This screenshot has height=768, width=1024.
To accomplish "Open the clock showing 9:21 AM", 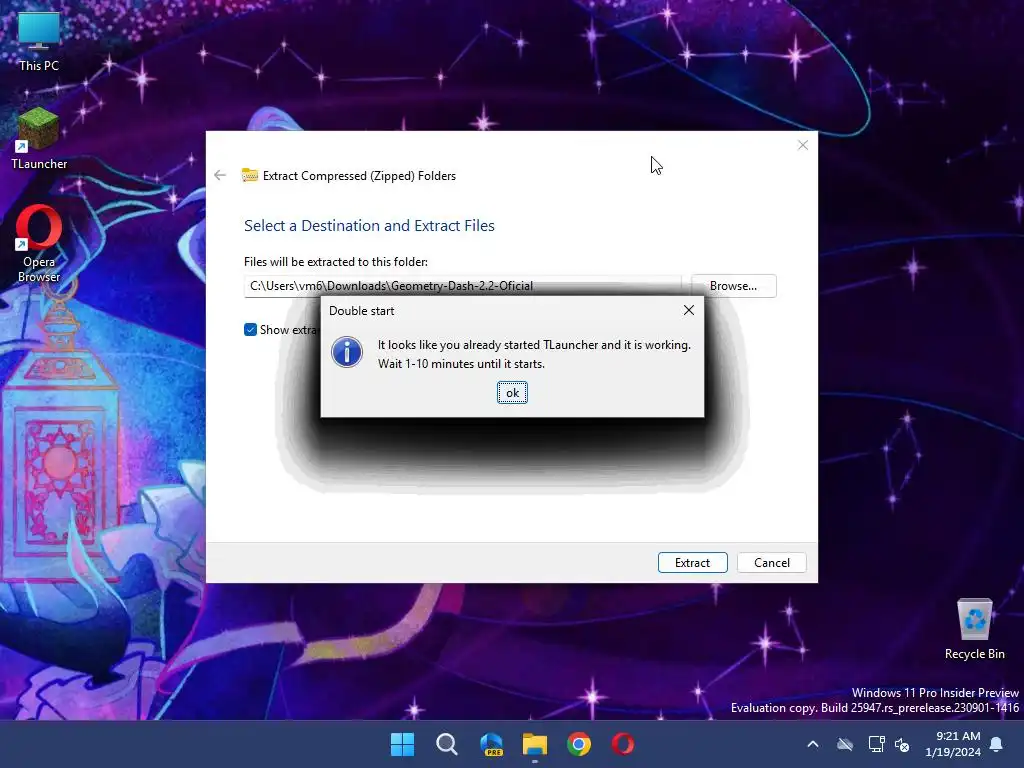I will click(x=953, y=744).
